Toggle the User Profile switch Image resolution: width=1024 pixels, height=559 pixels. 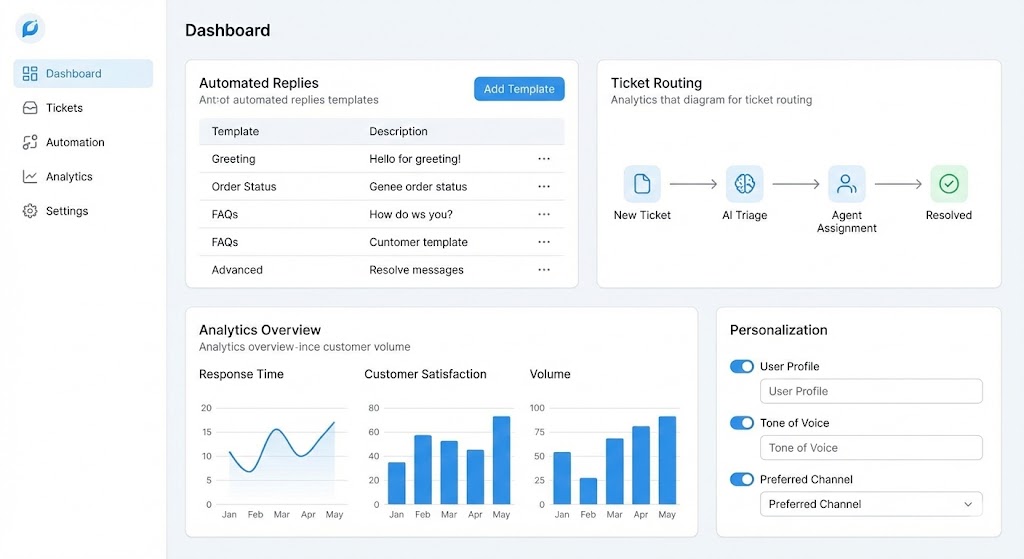[742, 366]
